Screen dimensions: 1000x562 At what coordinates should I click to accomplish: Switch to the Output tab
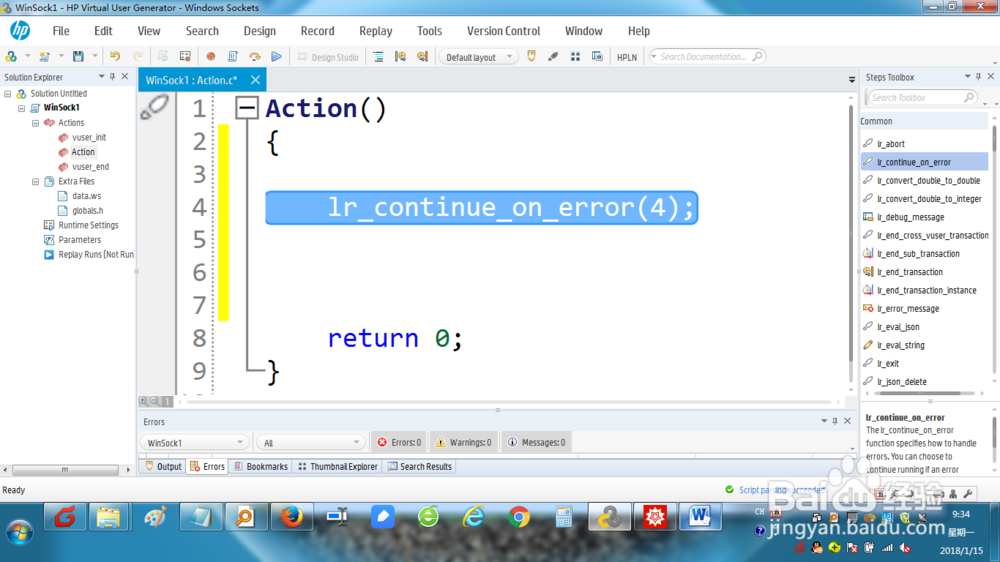pyautogui.click(x=163, y=466)
